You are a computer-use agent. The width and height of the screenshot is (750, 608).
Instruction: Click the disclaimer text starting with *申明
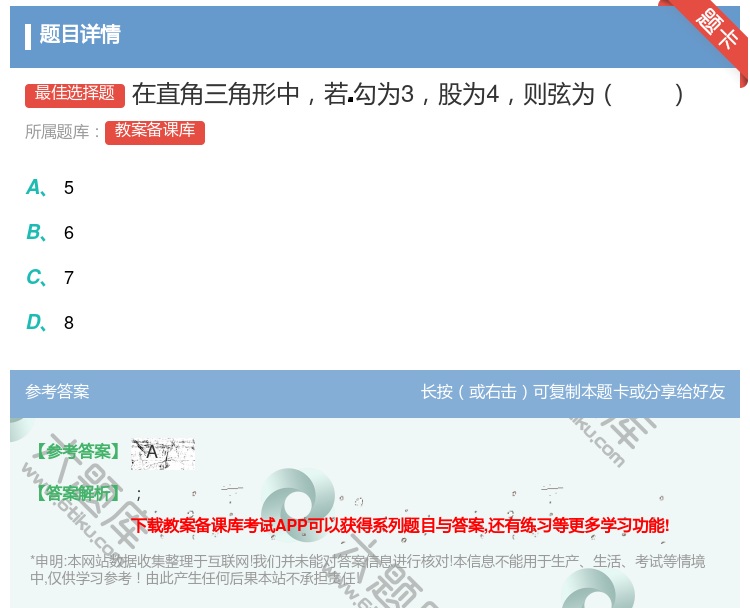tap(367, 569)
